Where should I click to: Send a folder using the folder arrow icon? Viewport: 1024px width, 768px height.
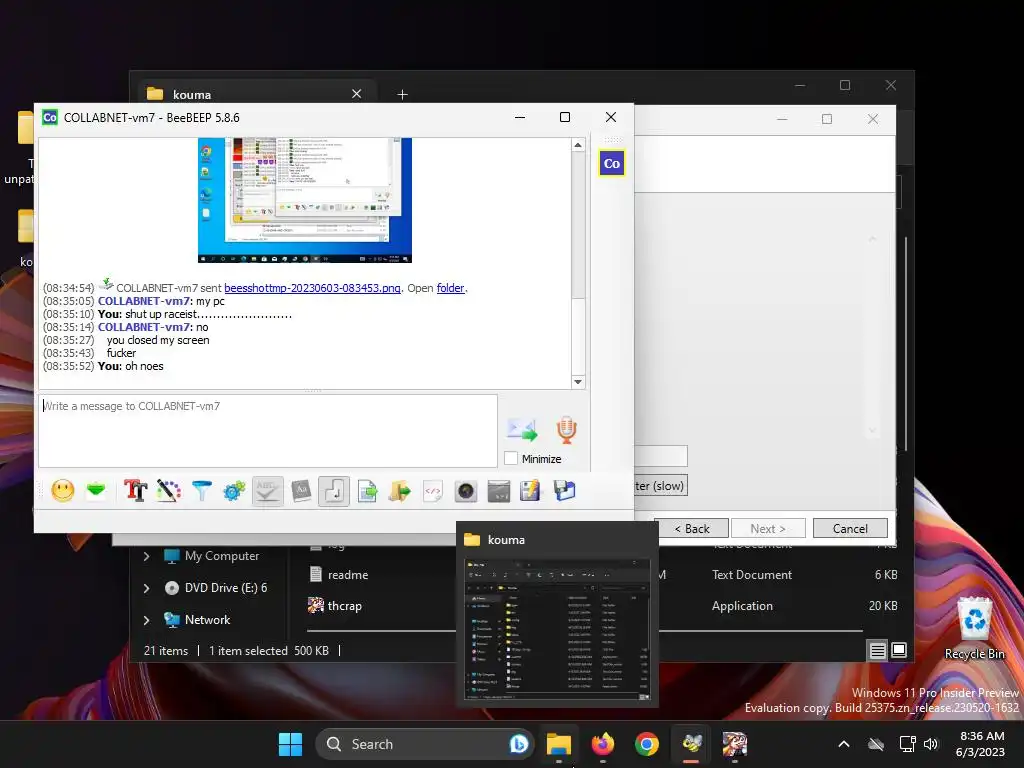point(400,490)
